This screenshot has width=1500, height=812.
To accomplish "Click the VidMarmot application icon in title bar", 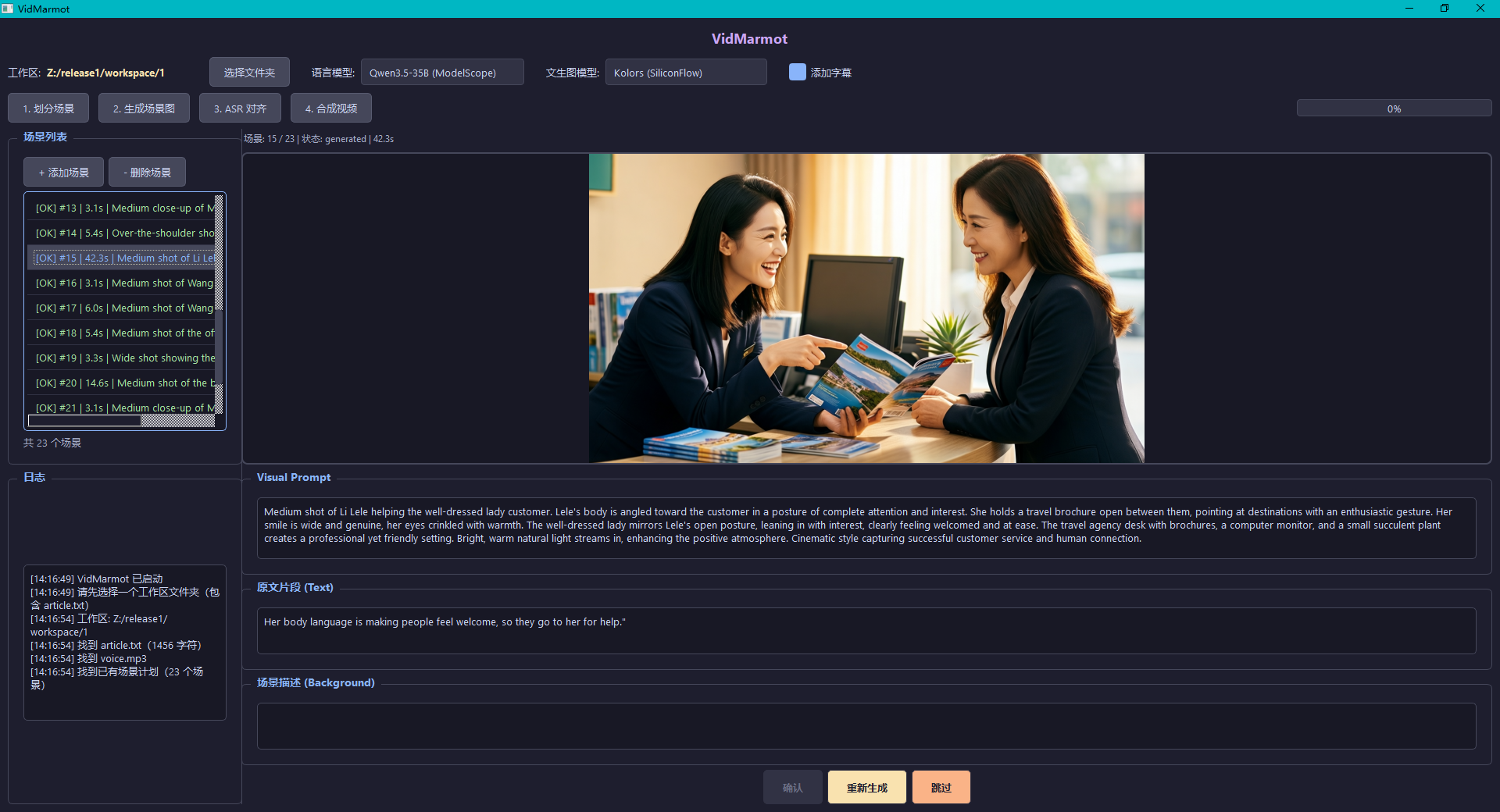I will tap(8, 9).
